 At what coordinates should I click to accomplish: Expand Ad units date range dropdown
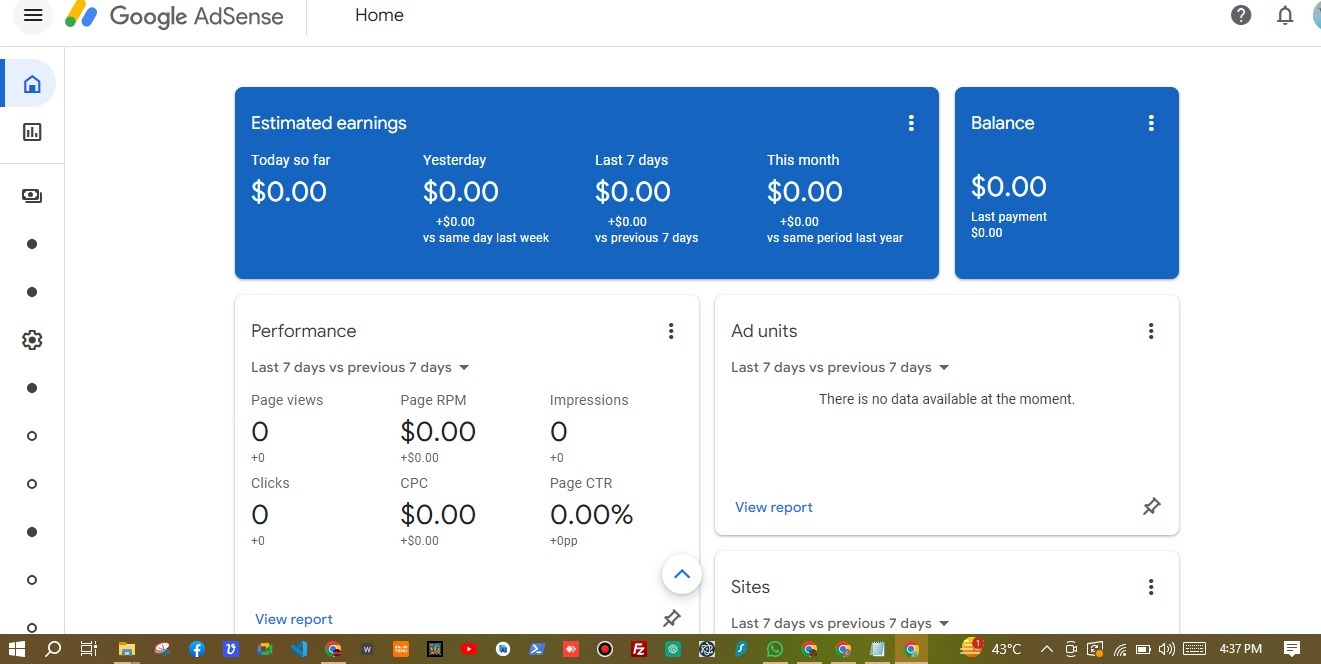(840, 367)
